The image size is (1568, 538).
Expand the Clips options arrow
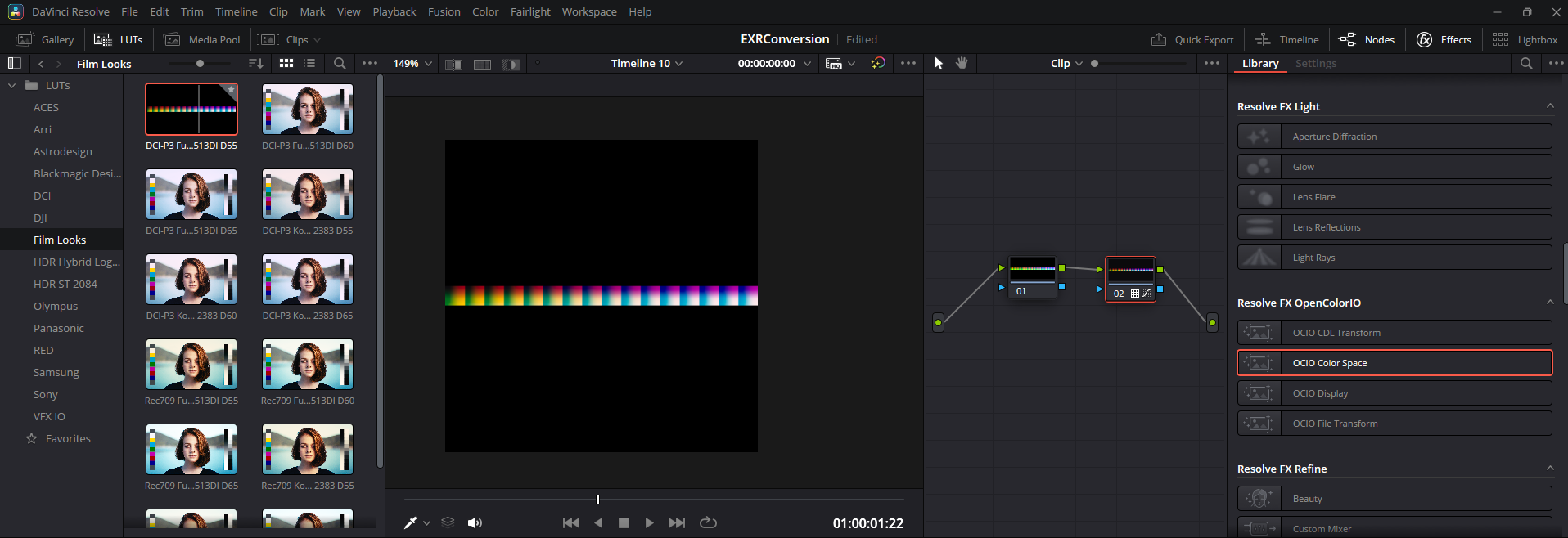(317, 40)
